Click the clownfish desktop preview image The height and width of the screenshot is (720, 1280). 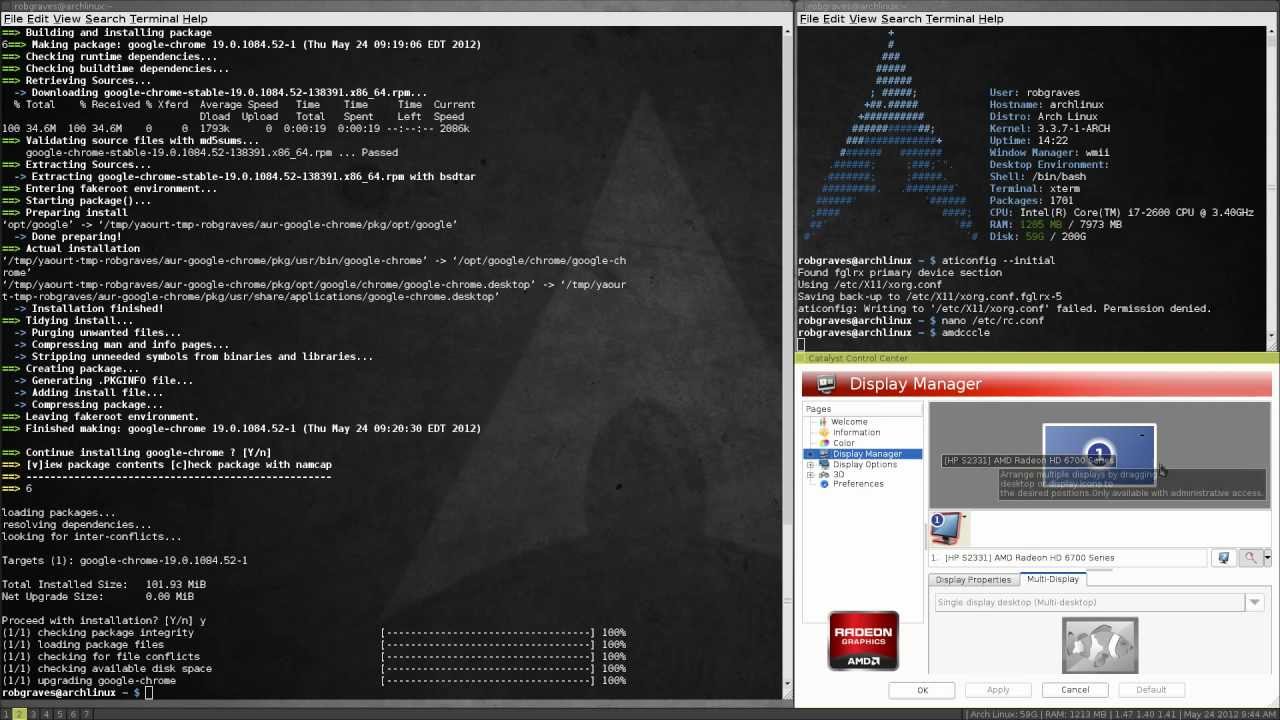[1099, 645]
